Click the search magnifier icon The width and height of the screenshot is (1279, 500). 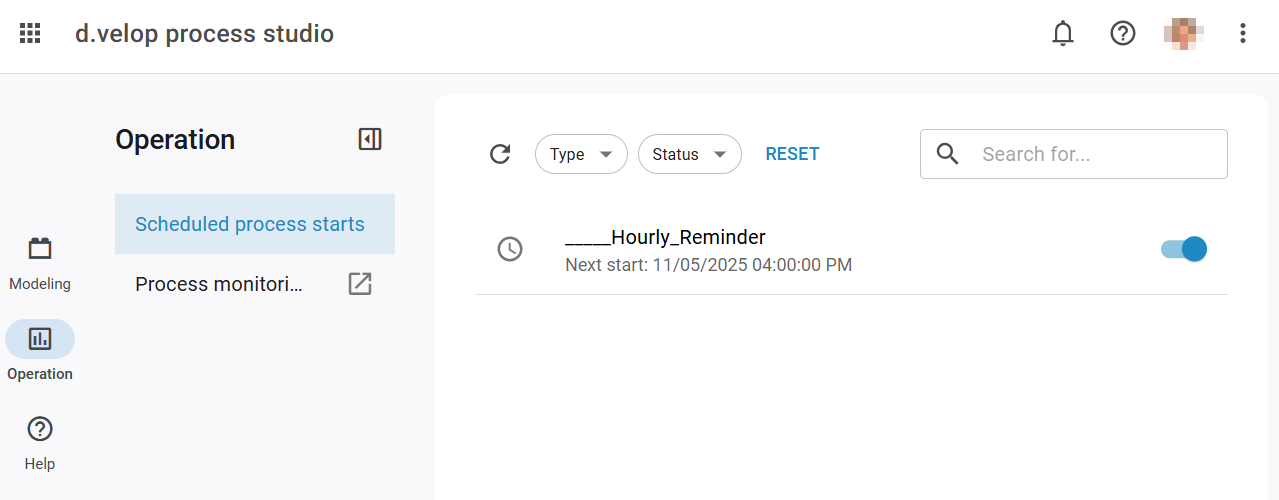tap(948, 154)
